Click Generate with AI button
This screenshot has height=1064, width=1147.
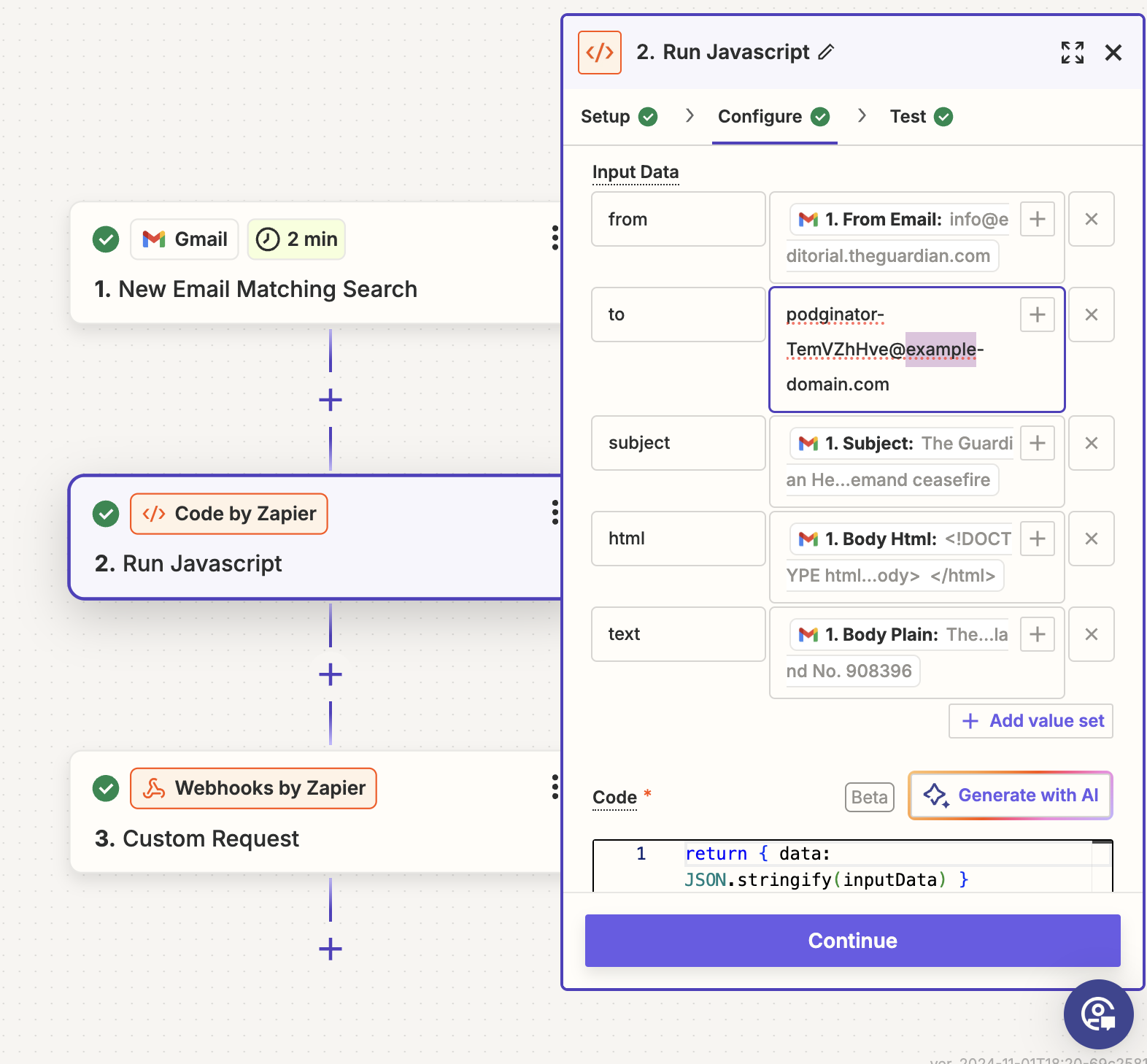(1010, 795)
